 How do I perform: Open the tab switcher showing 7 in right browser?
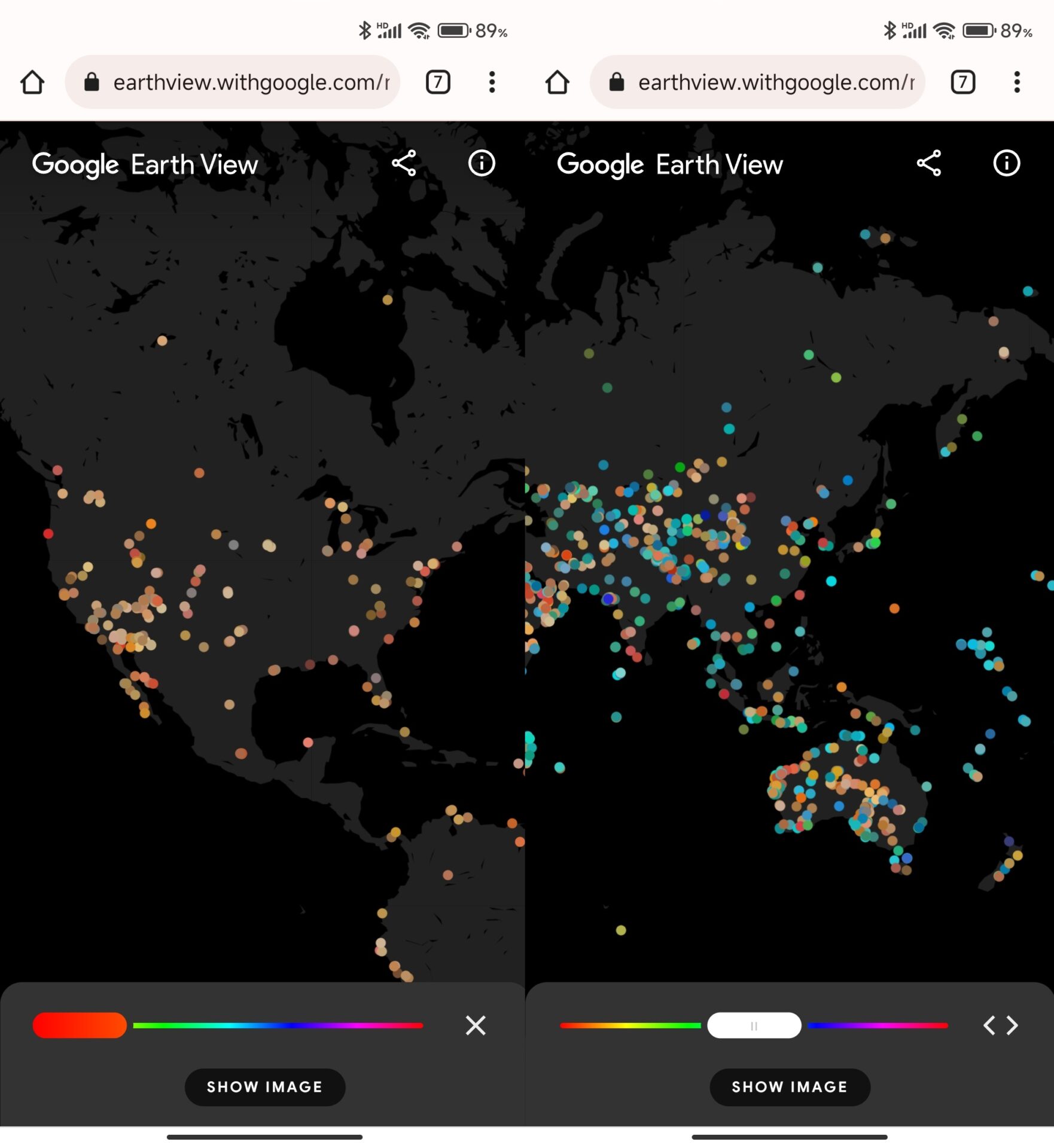(x=962, y=82)
